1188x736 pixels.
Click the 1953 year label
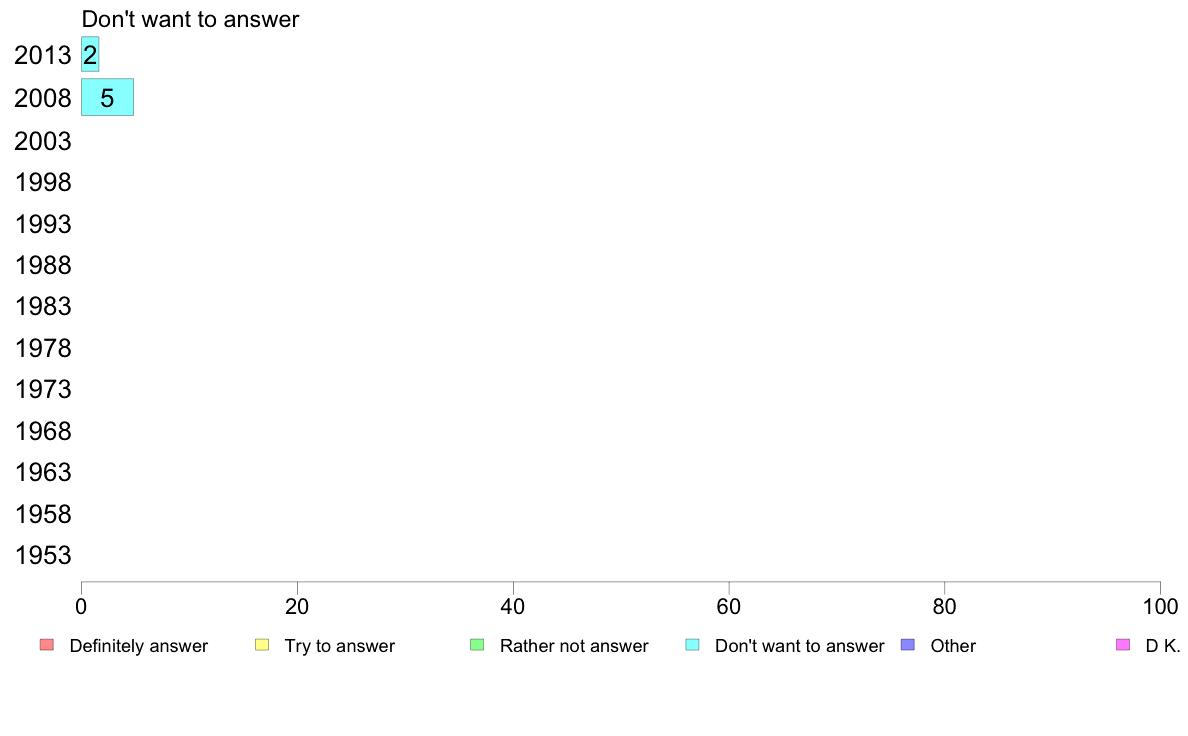[43, 556]
